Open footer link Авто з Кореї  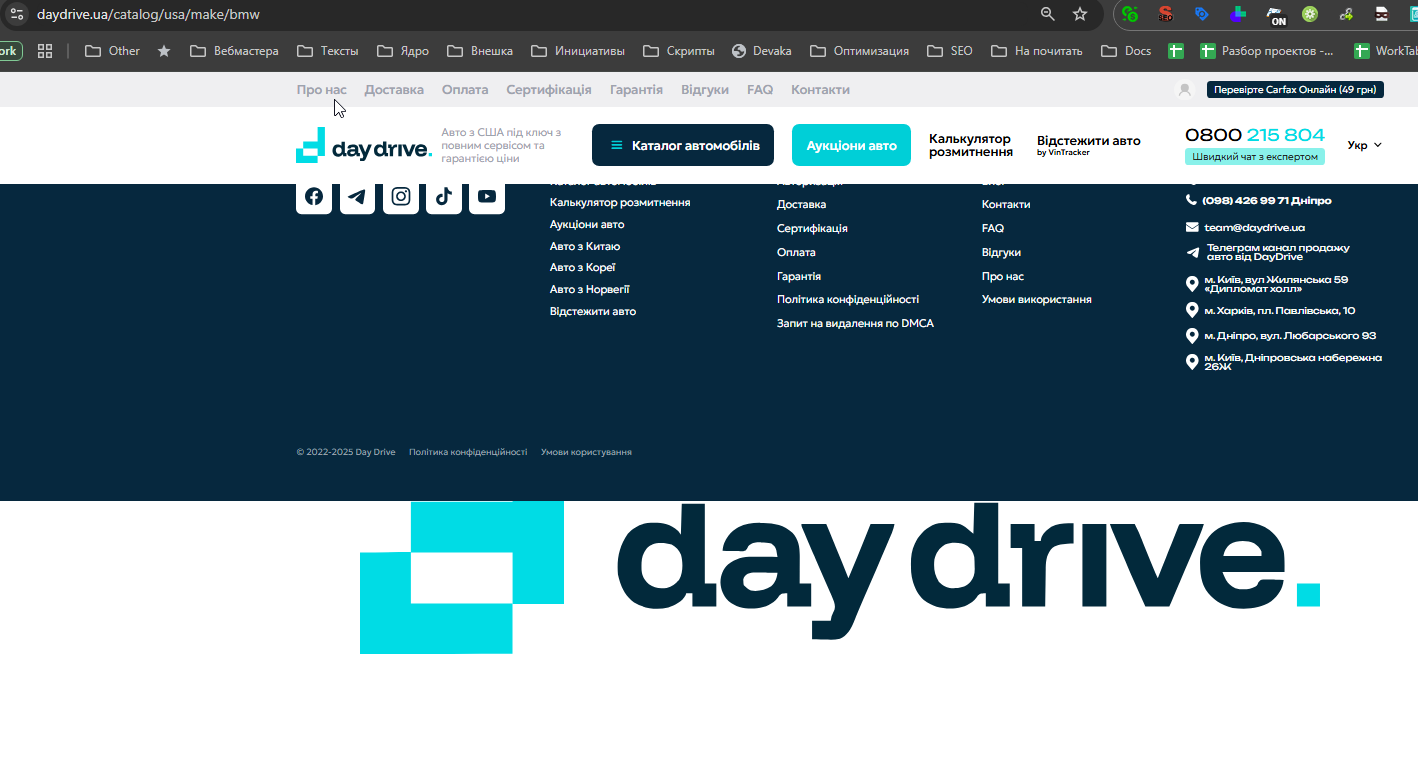pos(582,268)
